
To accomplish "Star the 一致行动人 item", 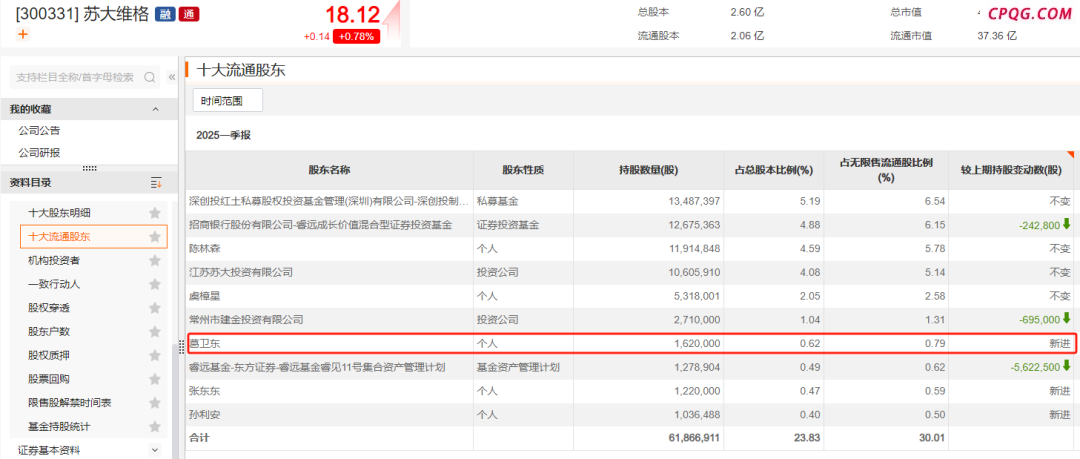I will click(155, 284).
